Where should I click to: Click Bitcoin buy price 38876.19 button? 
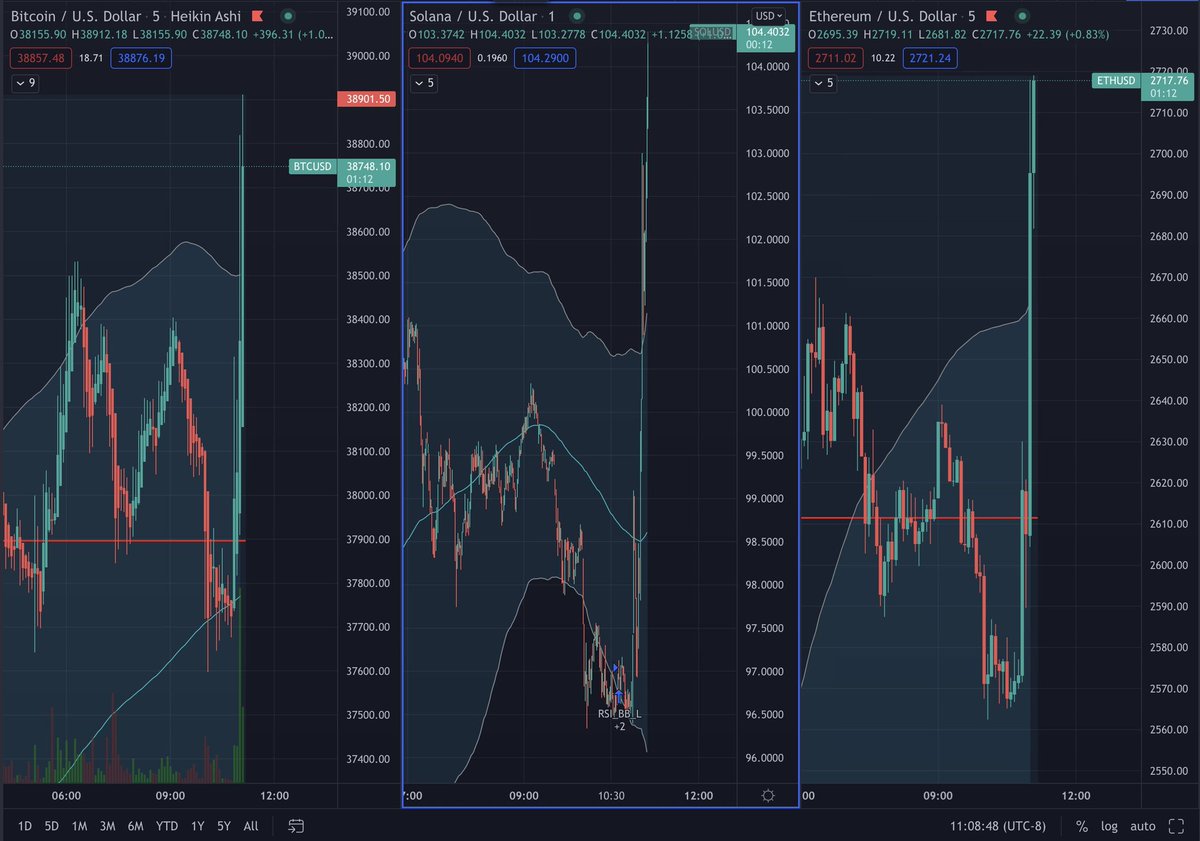pos(142,58)
